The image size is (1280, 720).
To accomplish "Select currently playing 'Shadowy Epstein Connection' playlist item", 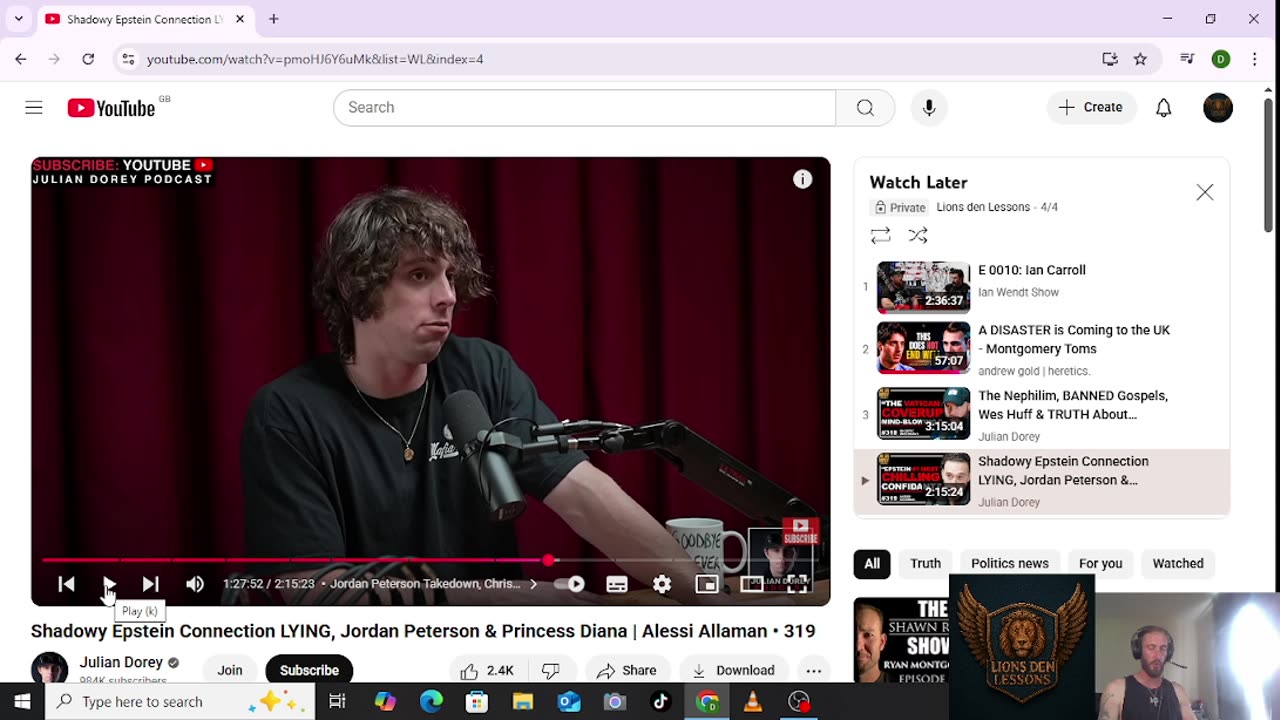I will [x=1040, y=481].
